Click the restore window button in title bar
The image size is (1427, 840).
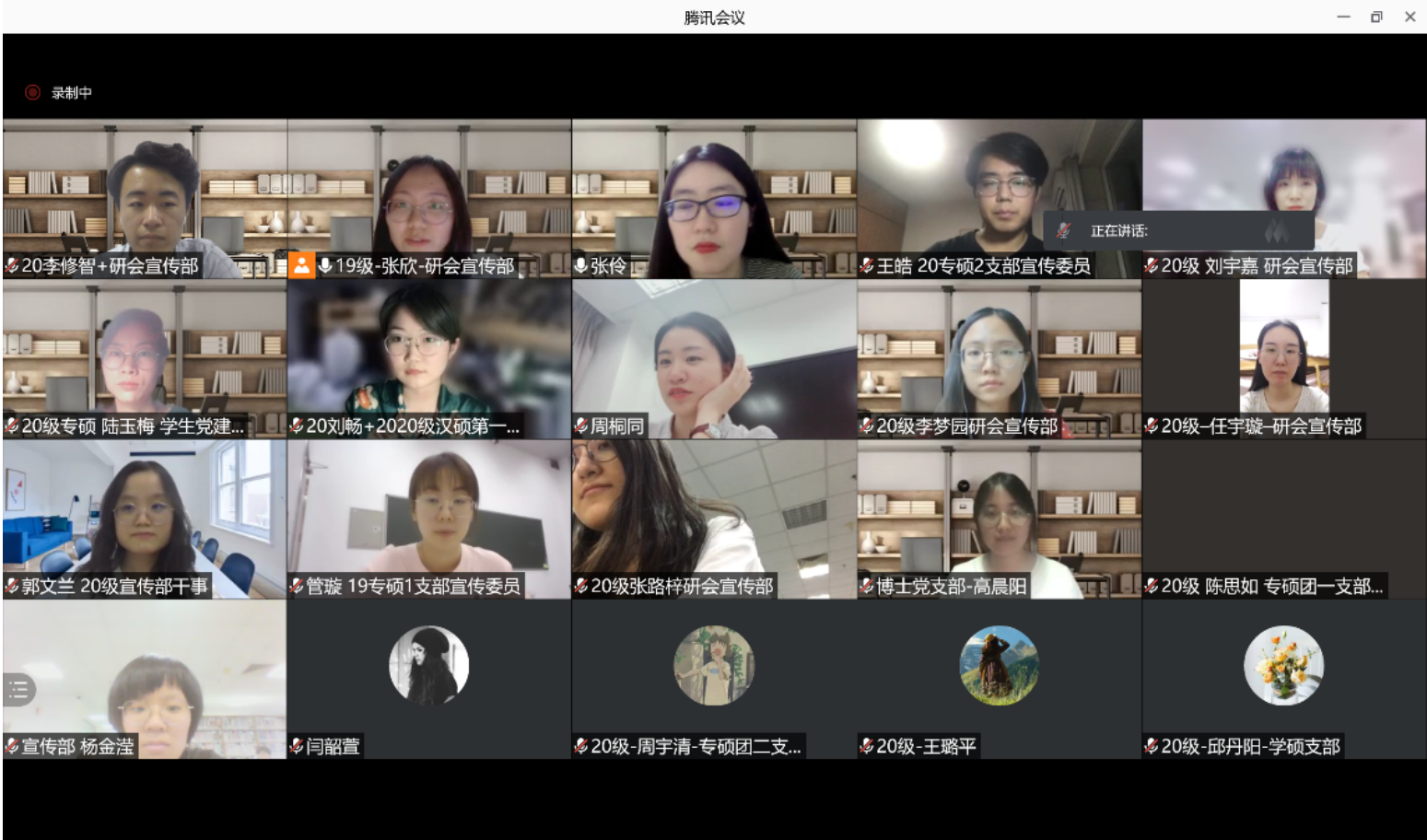coord(1376,17)
